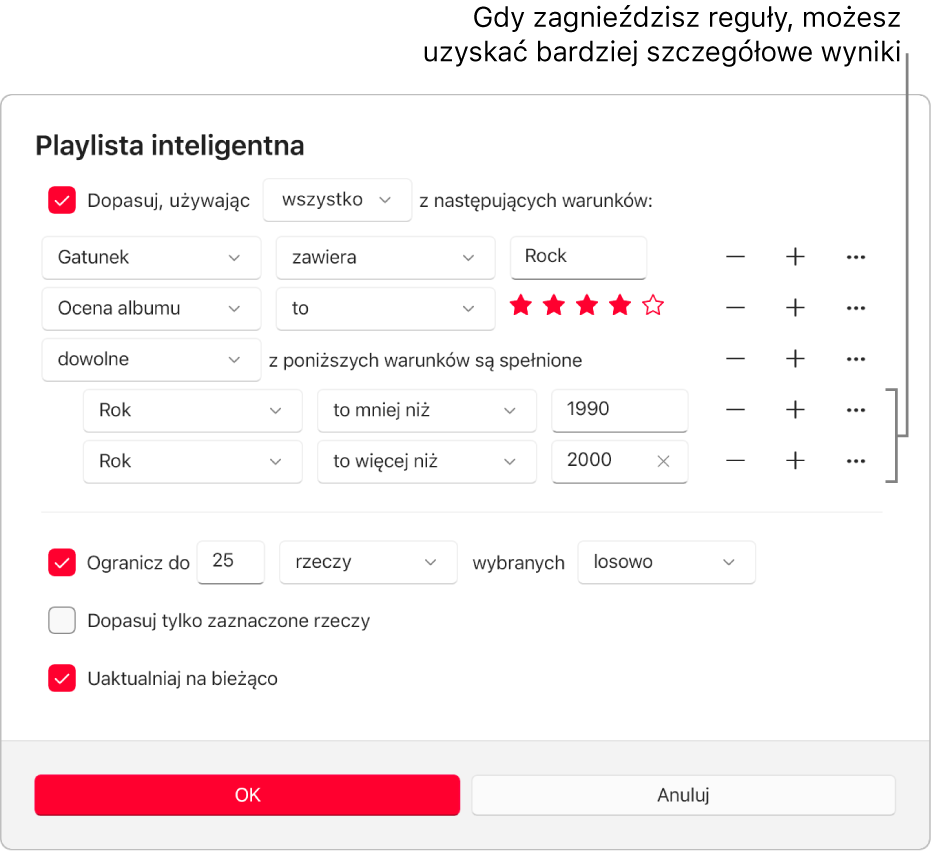Open the to mniej niż dropdown
Viewport: 934px width, 851px height.
426,410
